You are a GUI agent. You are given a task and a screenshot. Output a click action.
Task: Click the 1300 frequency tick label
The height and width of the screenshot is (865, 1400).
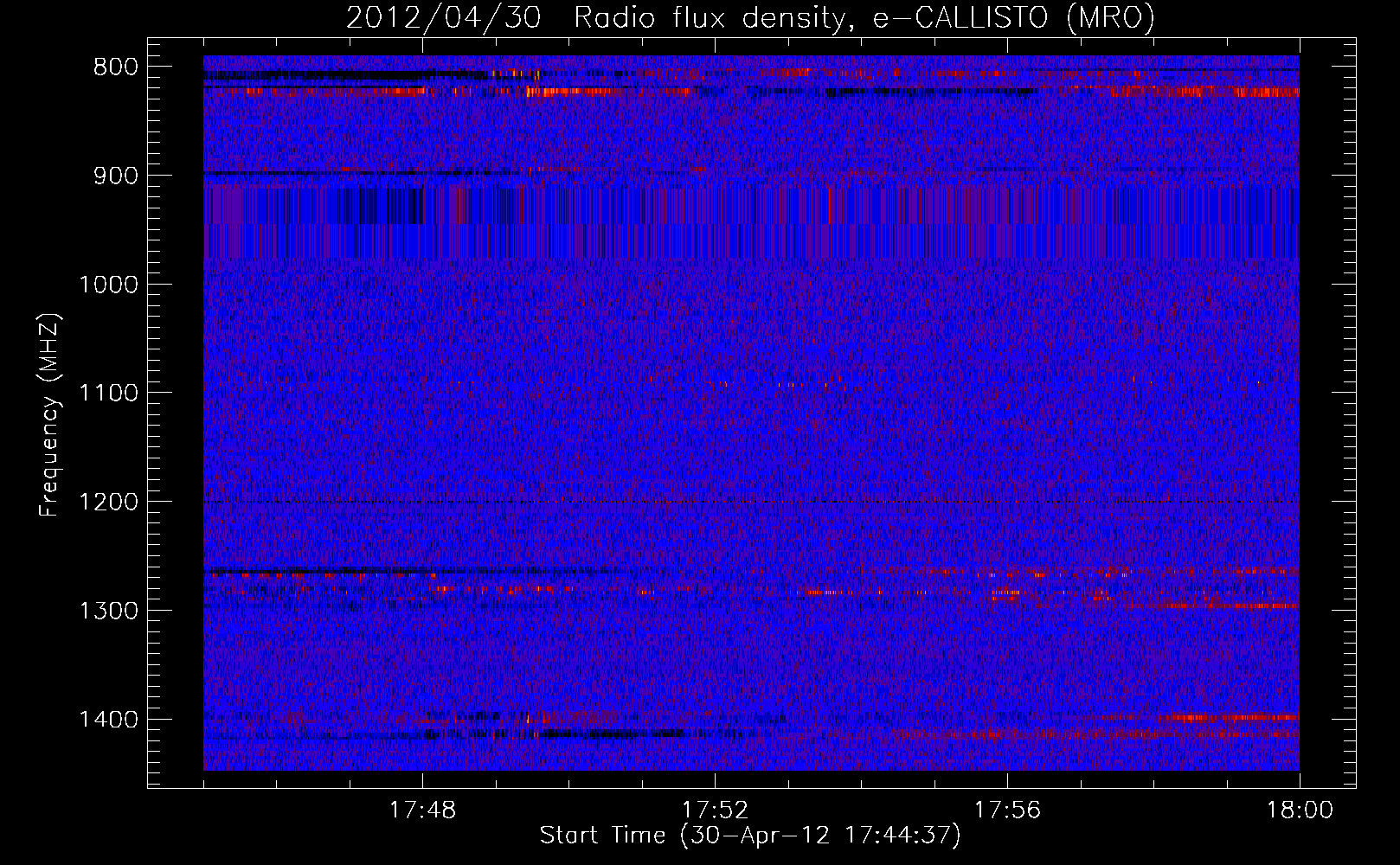[x=108, y=611]
